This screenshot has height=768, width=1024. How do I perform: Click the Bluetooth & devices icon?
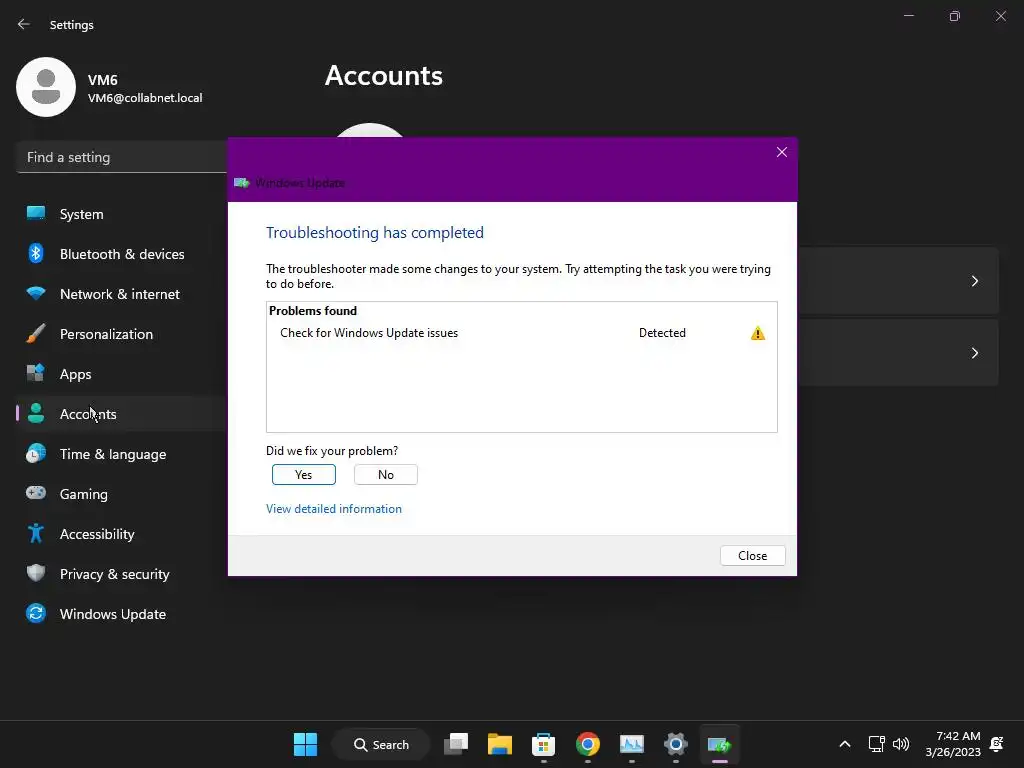click(36, 253)
